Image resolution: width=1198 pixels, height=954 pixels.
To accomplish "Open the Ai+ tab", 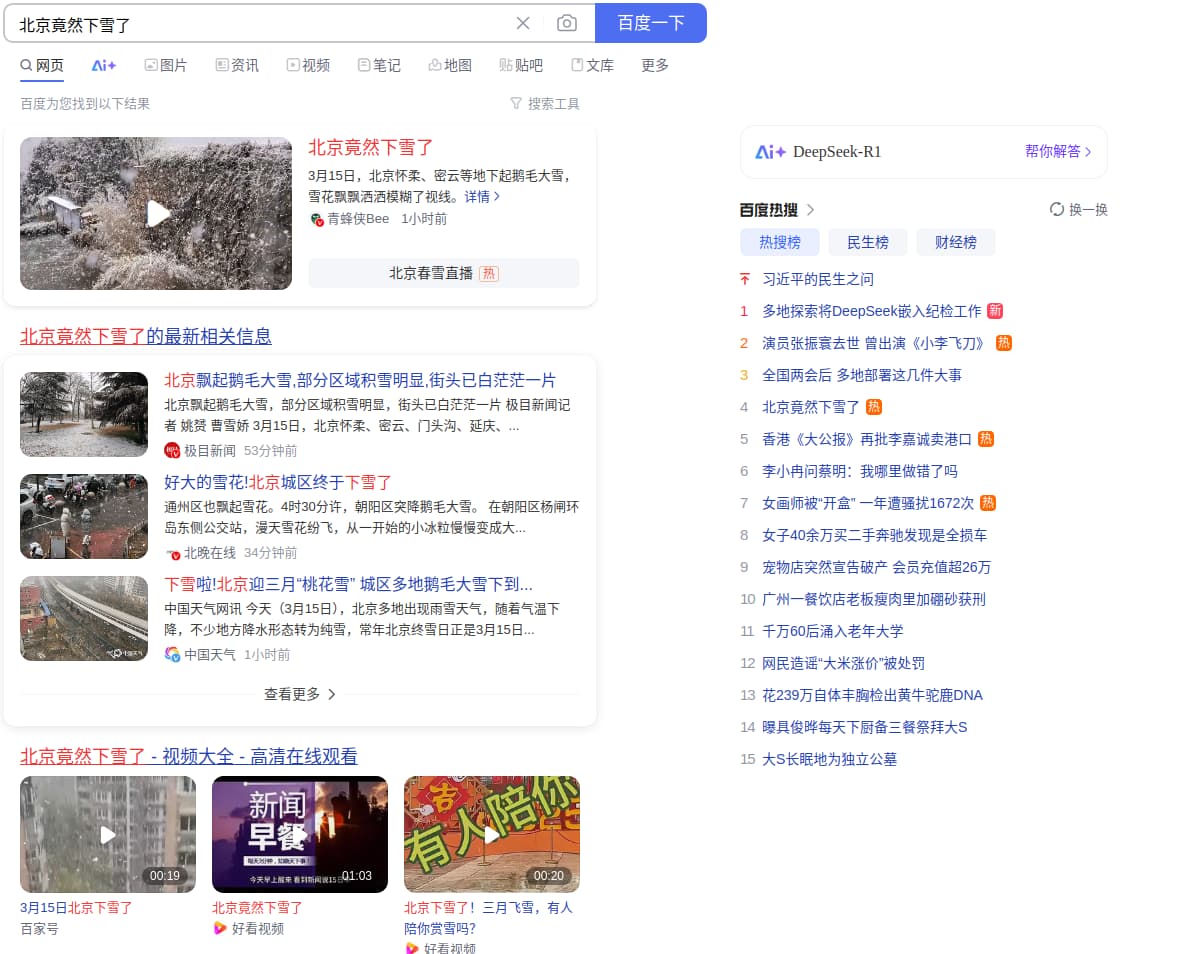I will 104,66.
